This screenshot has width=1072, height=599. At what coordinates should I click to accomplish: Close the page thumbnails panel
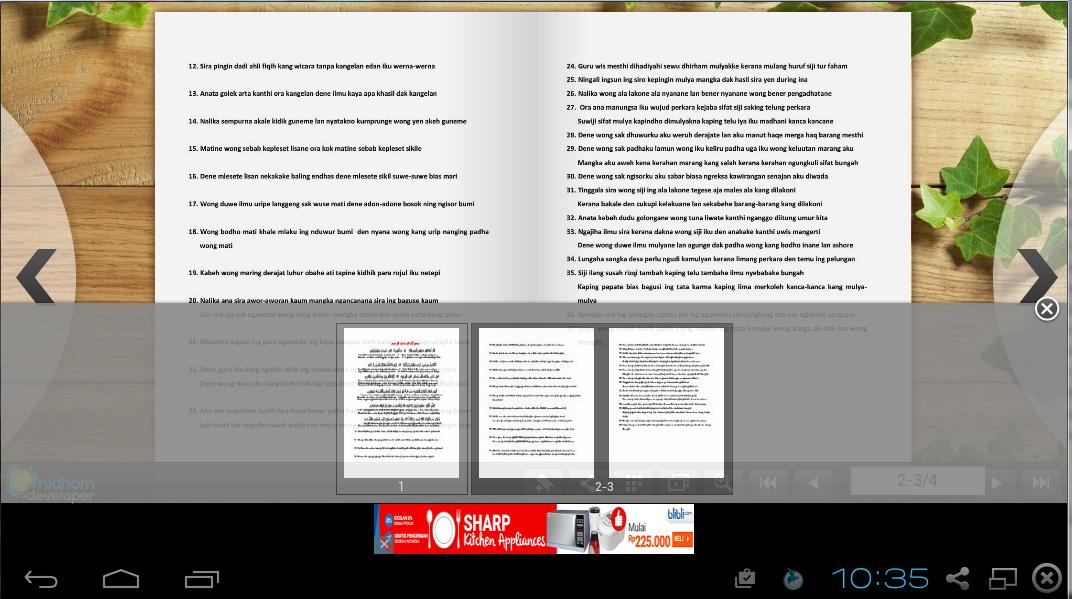(x=1046, y=309)
